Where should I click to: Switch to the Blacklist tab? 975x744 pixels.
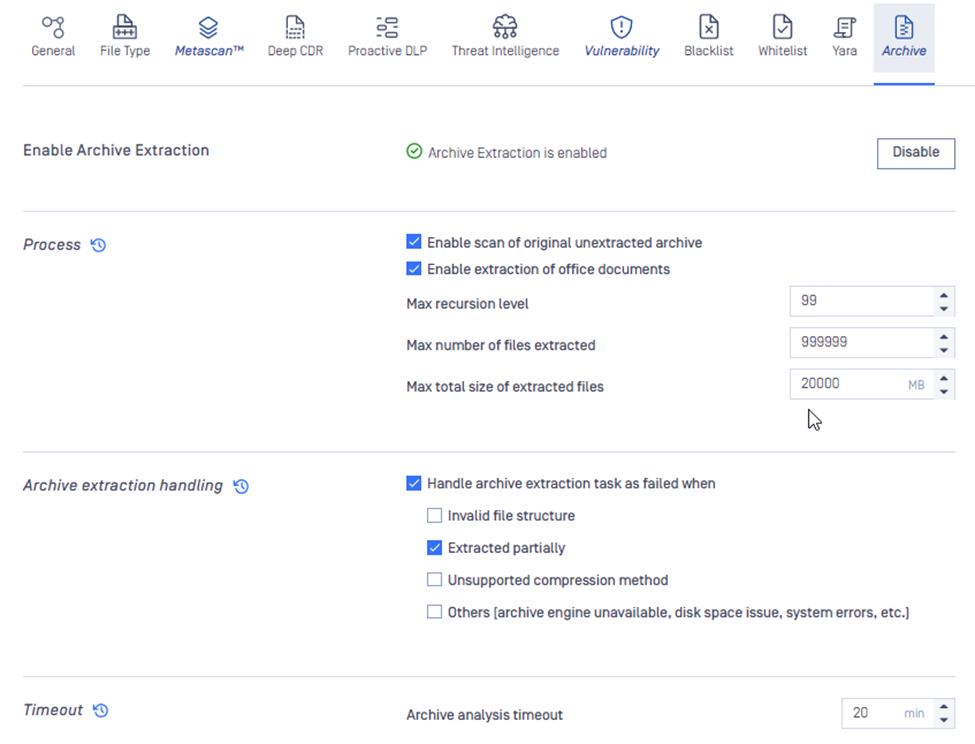[708, 37]
